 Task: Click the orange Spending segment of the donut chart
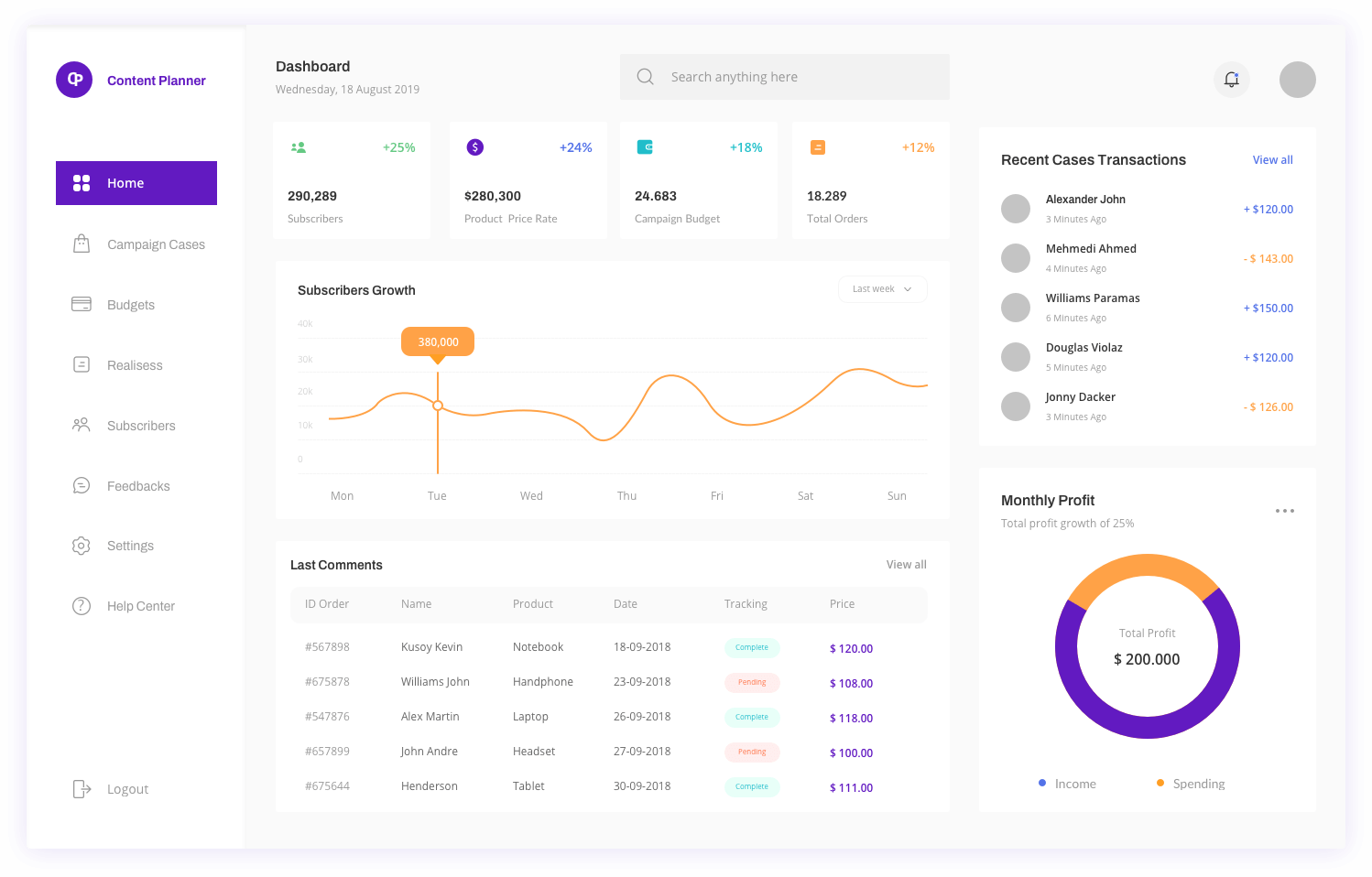point(1145,566)
